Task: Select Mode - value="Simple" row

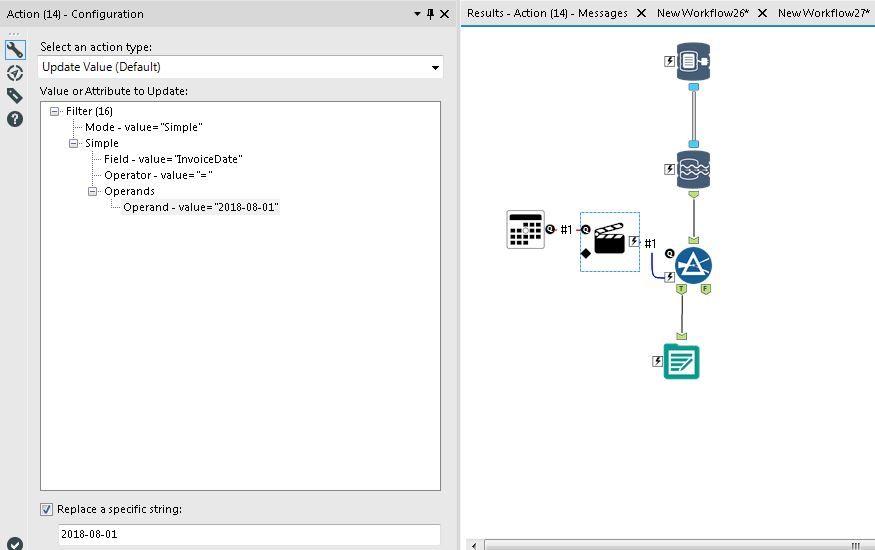Action: point(143,127)
